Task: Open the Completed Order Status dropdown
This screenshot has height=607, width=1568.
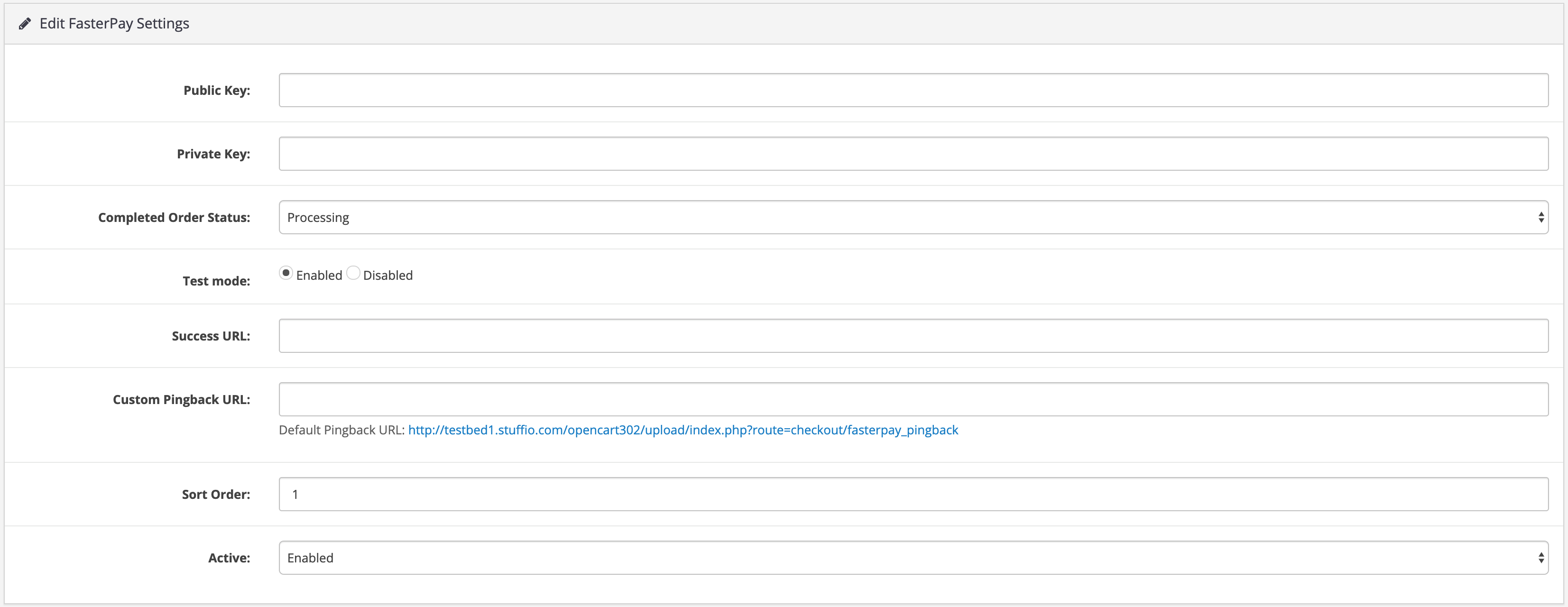Action: click(x=913, y=217)
